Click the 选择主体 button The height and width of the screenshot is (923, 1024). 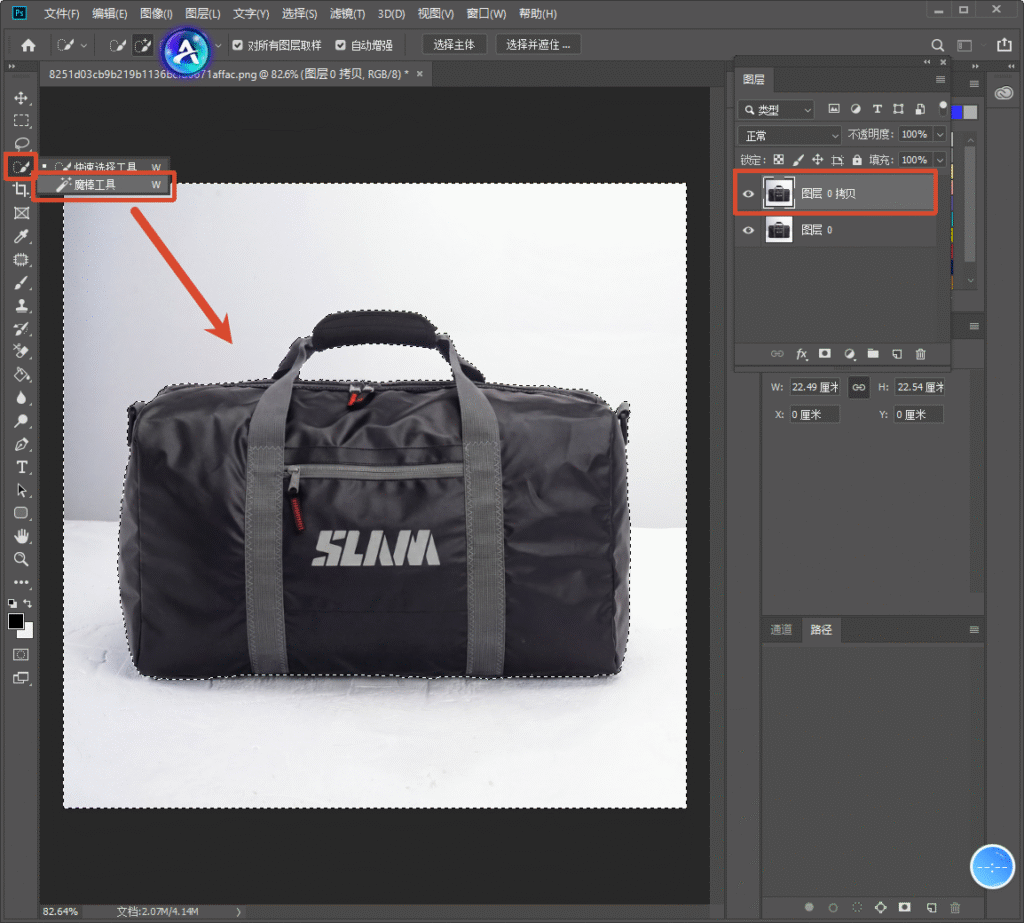pos(454,44)
